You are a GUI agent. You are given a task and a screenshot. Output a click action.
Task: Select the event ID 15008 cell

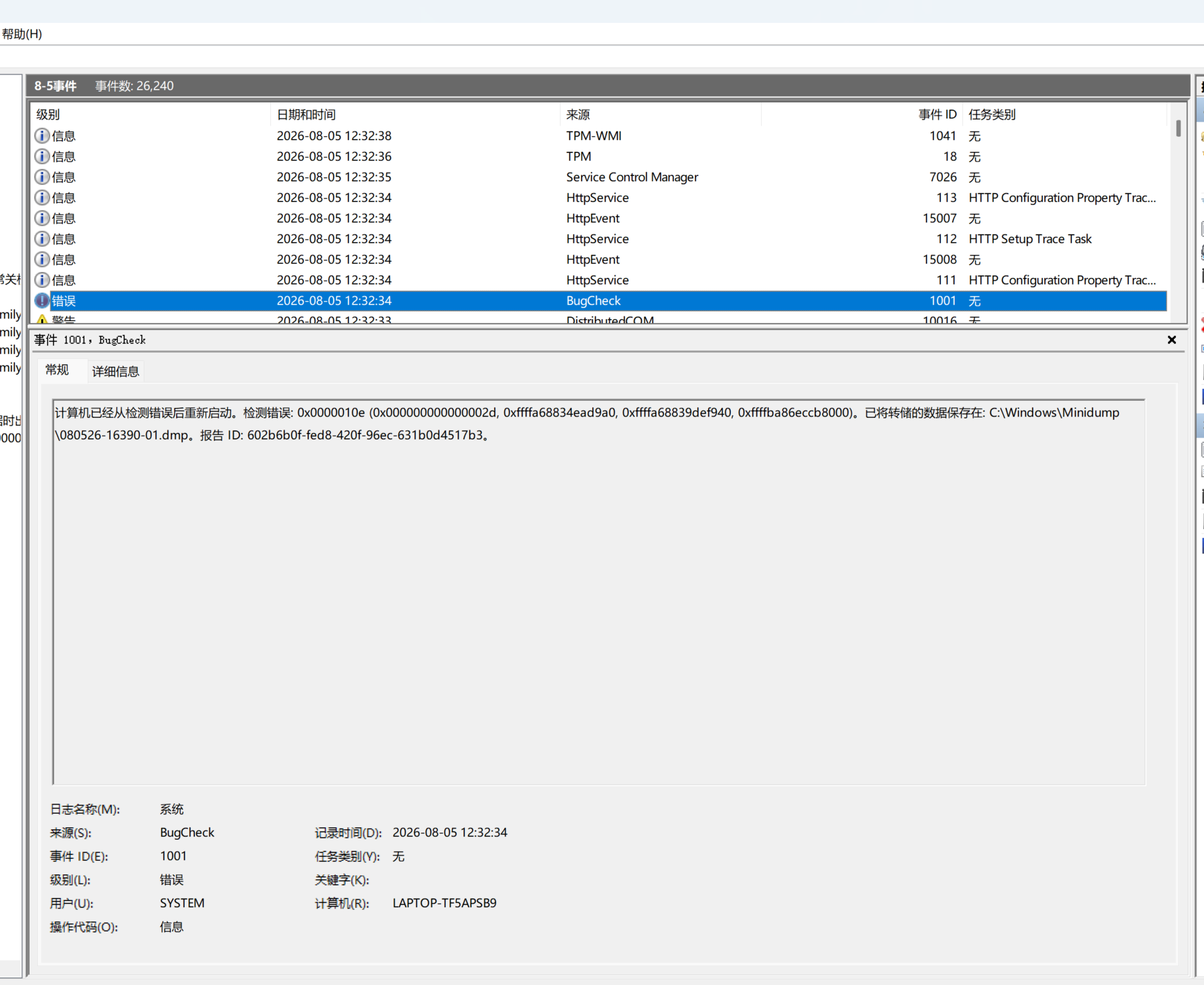[x=940, y=259]
